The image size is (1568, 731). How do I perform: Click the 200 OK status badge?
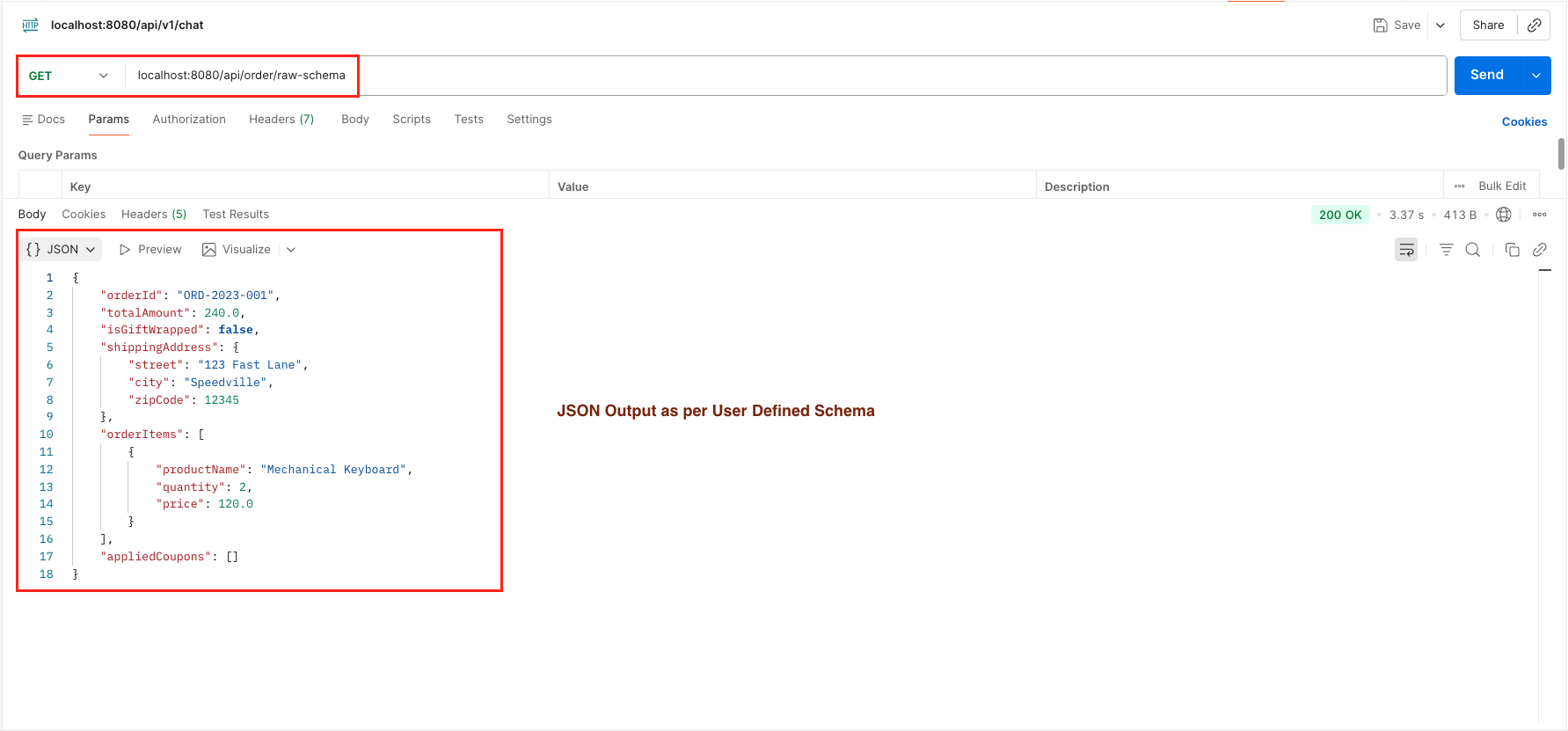pos(1340,215)
